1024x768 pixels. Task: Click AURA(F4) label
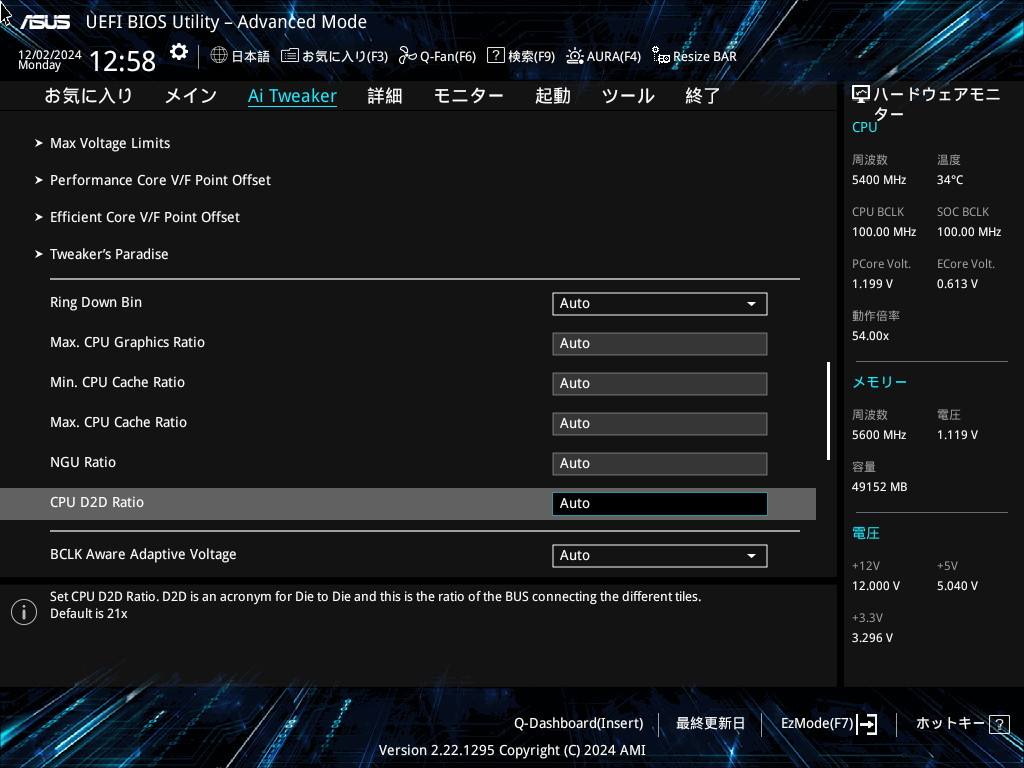click(x=614, y=57)
